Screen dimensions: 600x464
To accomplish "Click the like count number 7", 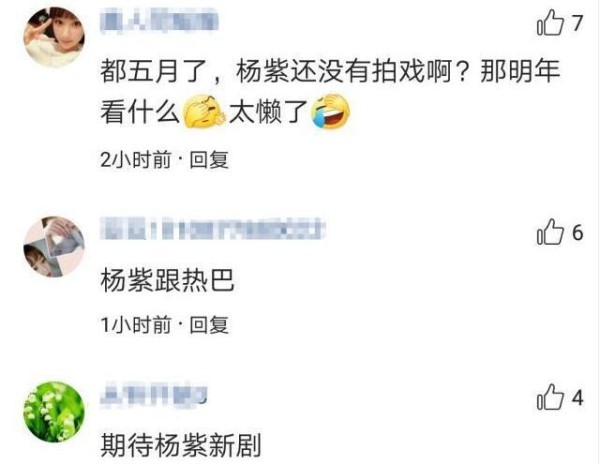I will click(x=577, y=23).
